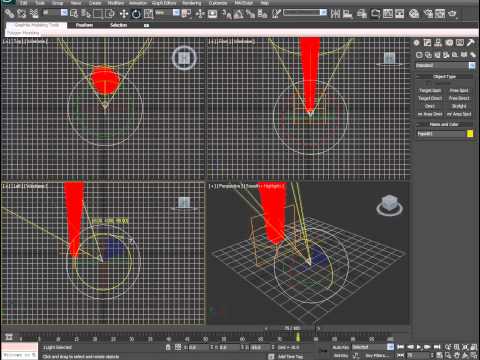
Task: Toggle Angle Snap
Action: coord(238,14)
